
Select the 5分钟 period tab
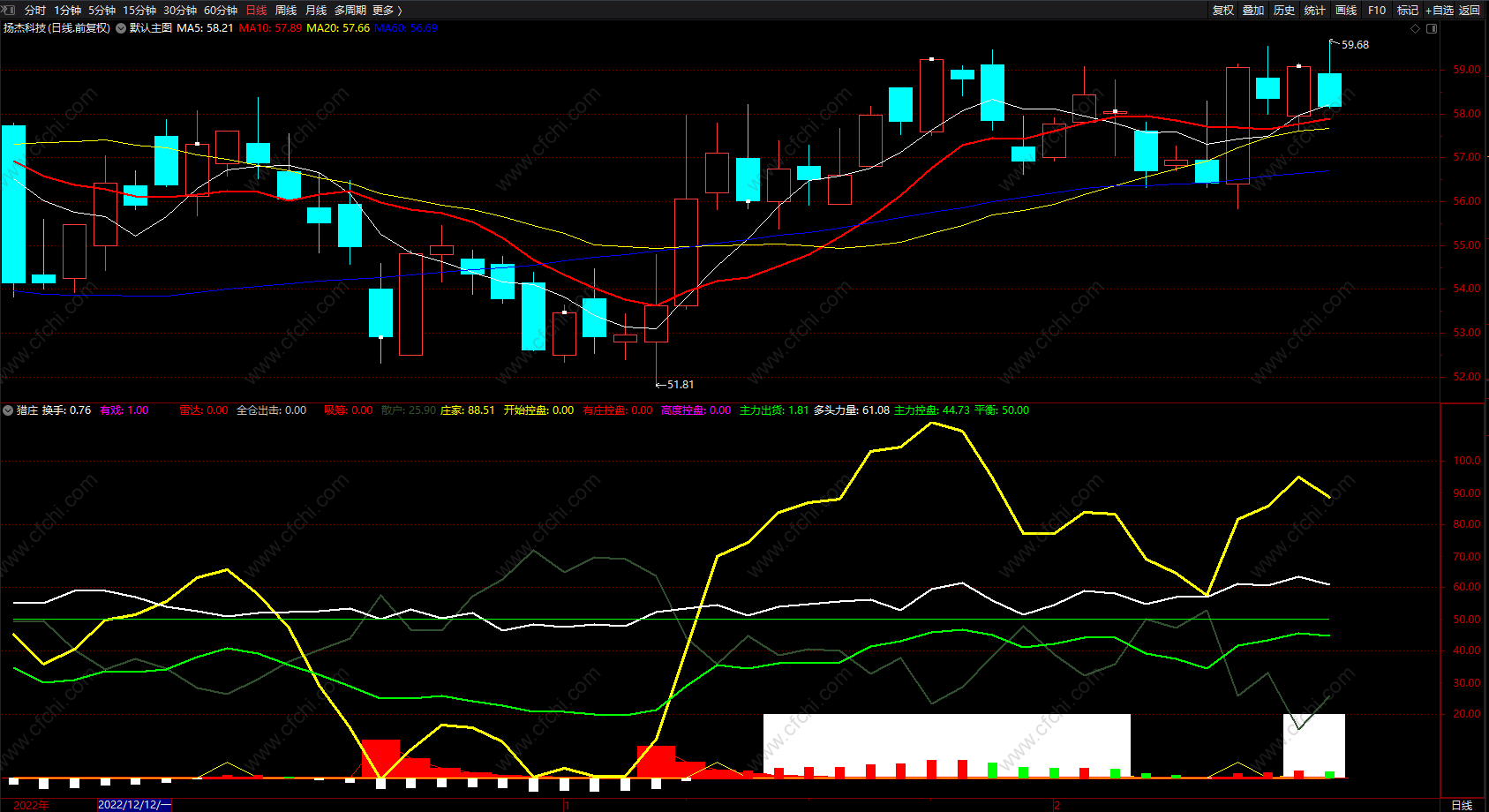click(x=102, y=10)
